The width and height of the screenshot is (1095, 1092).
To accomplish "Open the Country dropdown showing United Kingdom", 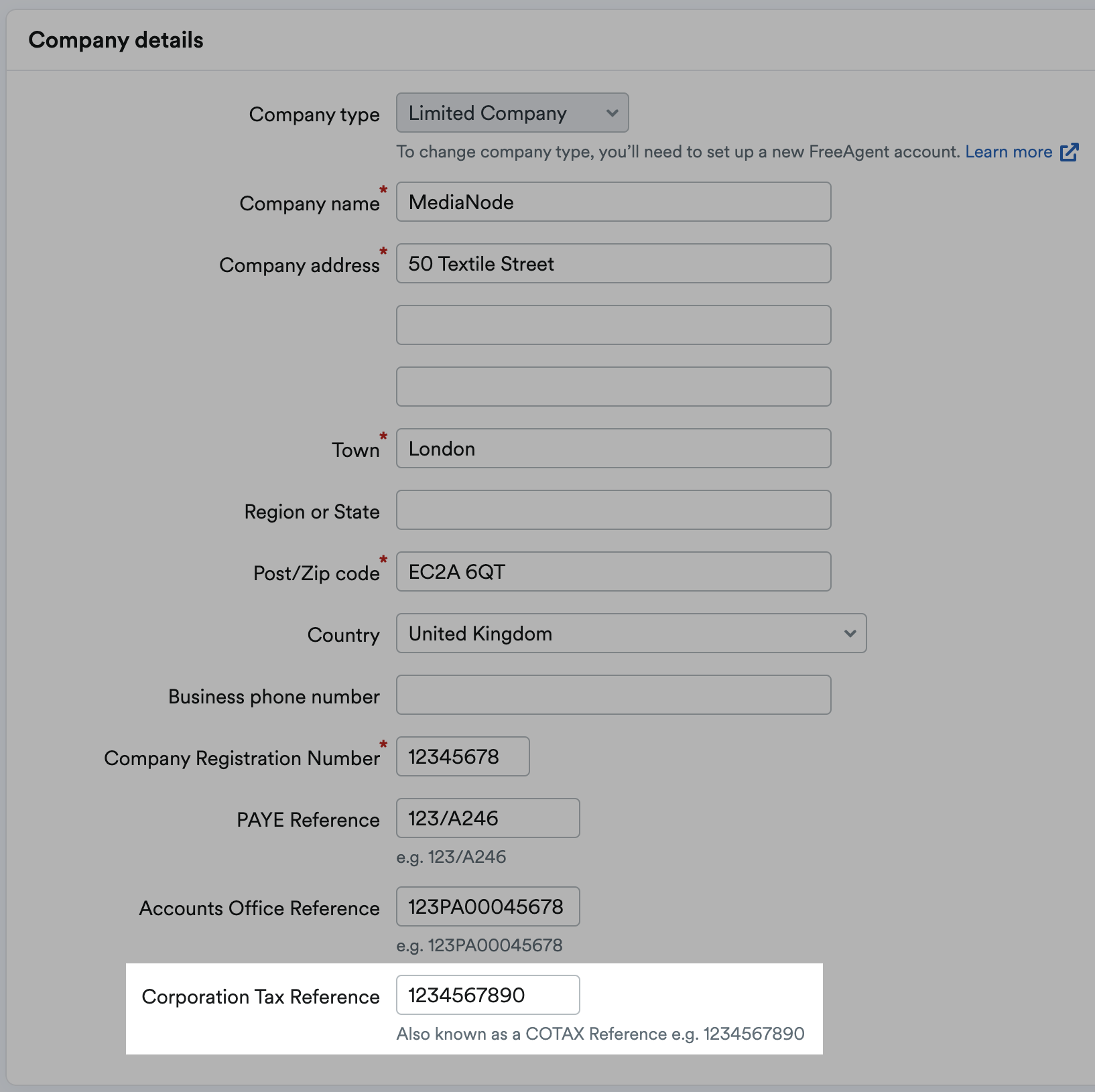I will (x=631, y=633).
